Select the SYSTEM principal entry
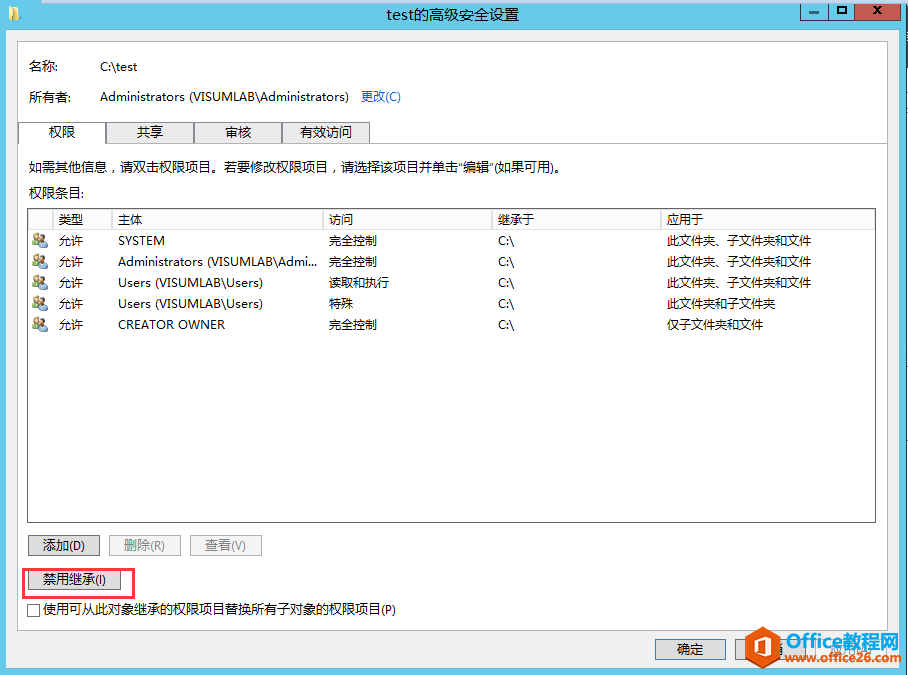This screenshot has width=908, height=675. (141, 241)
